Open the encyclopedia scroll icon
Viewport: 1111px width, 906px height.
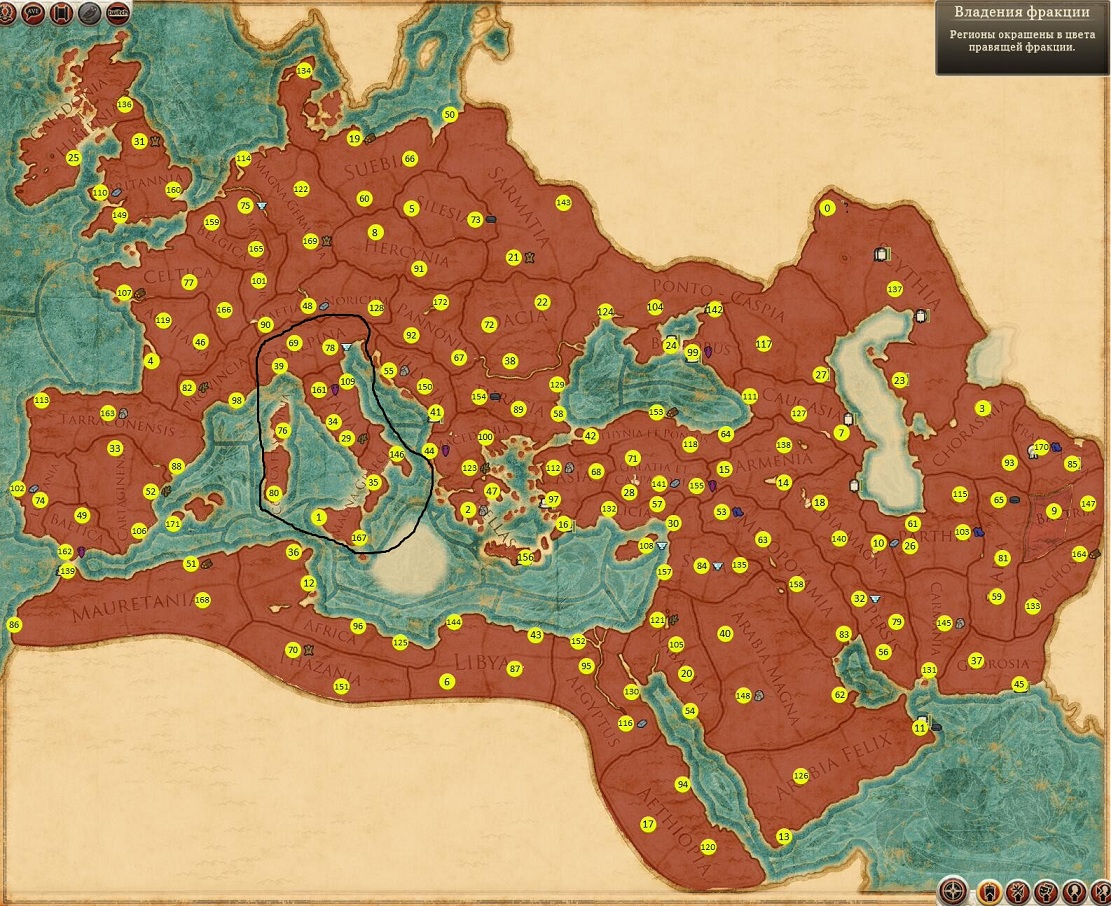61,12
